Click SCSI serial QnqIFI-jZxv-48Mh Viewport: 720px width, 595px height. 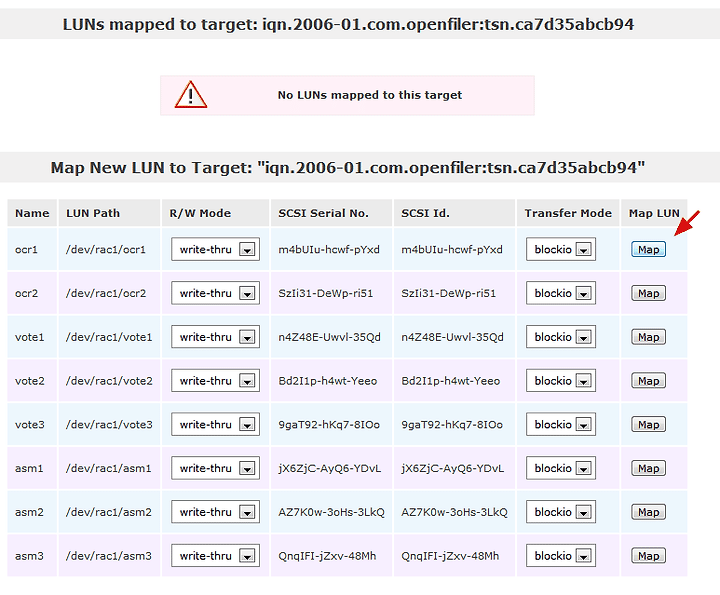click(327, 556)
